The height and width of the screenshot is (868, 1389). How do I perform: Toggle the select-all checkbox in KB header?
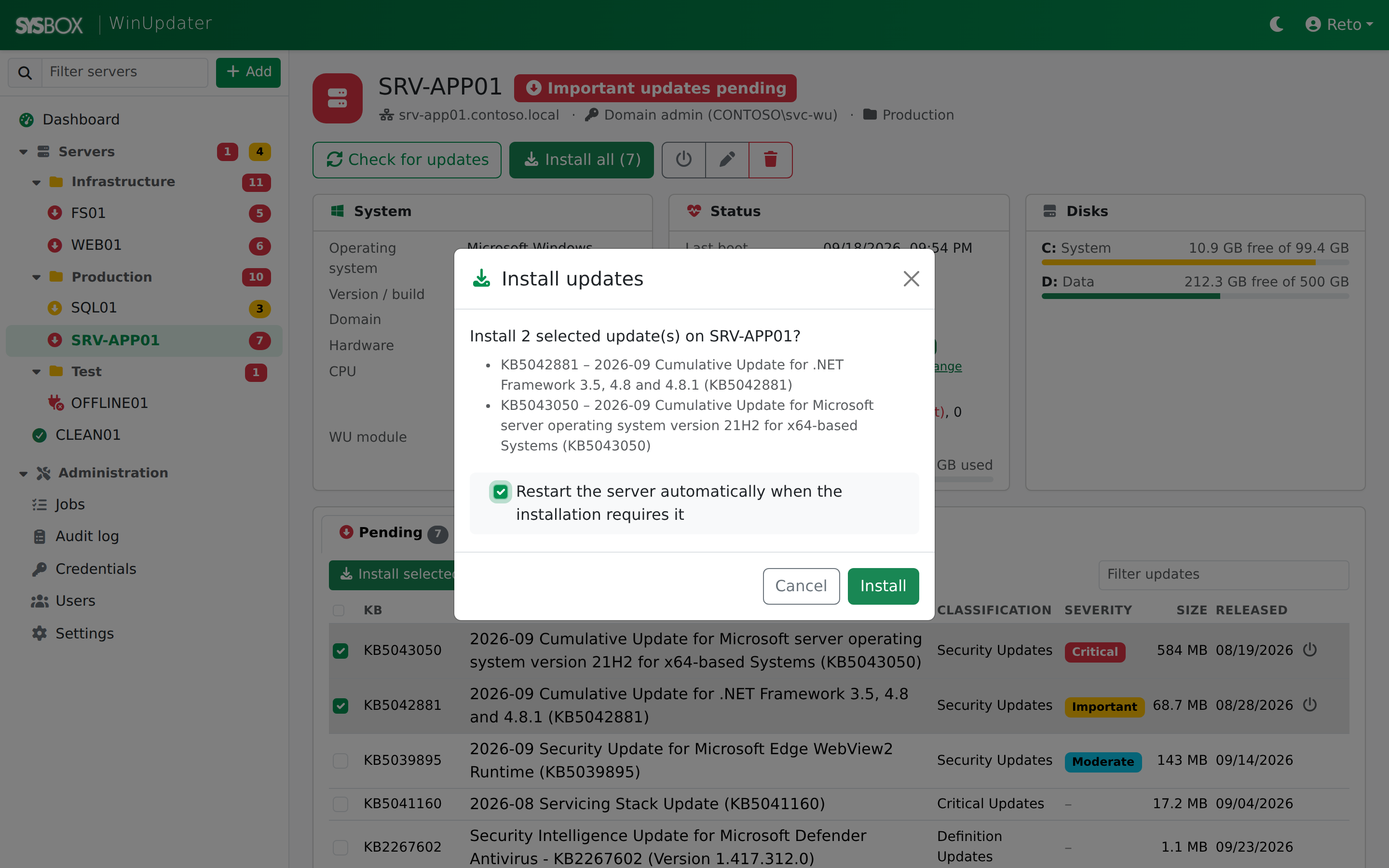coord(339,610)
